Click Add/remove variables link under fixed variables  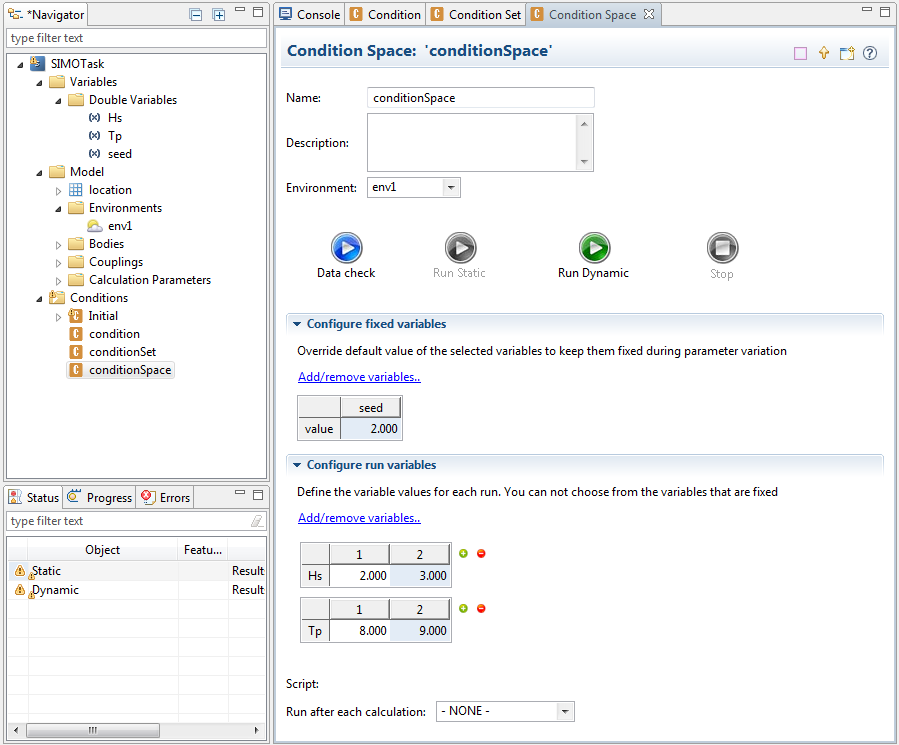click(x=359, y=377)
